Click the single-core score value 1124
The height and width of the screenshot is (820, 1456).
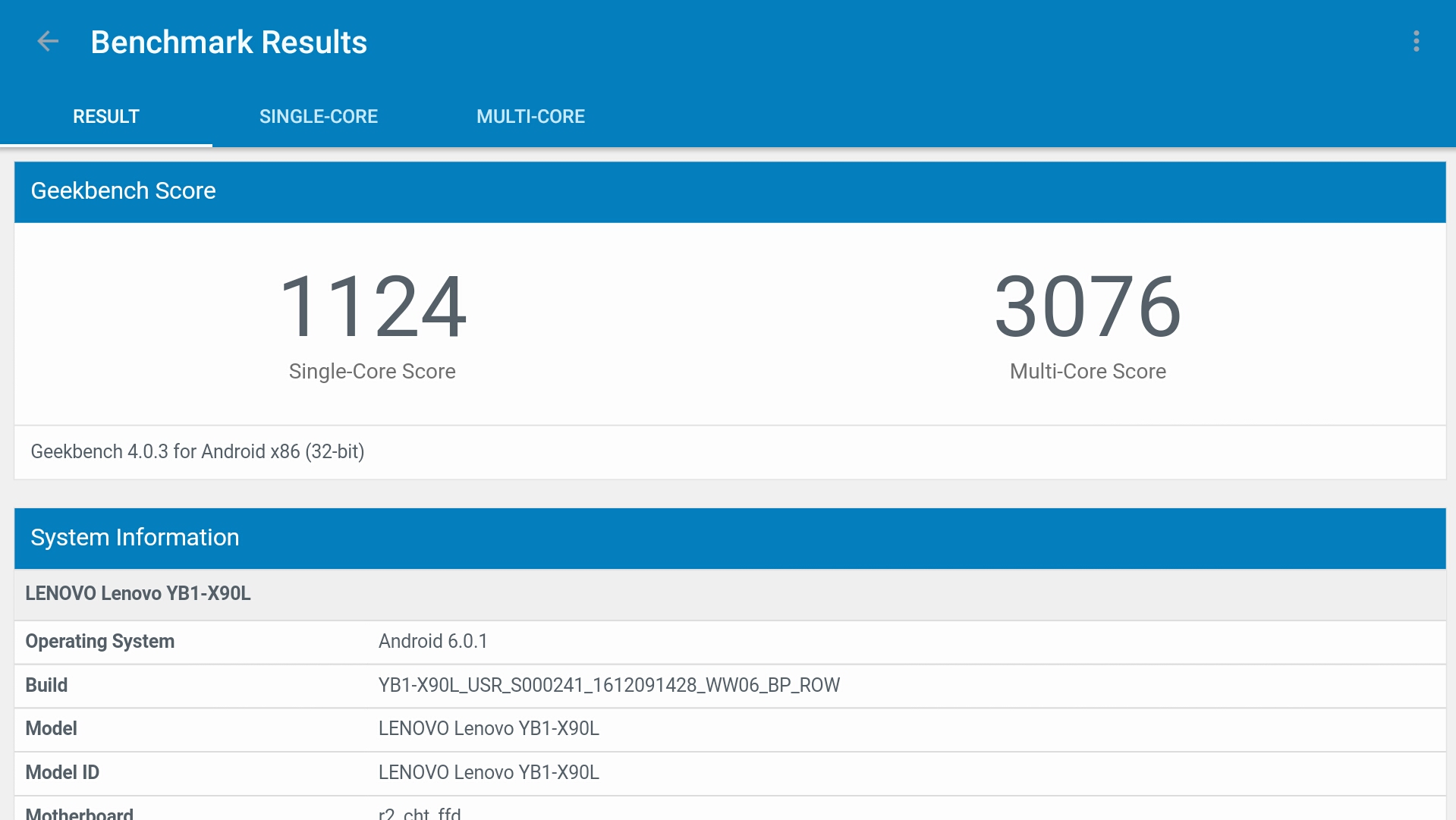pyautogui.click(x=373, y=307)
